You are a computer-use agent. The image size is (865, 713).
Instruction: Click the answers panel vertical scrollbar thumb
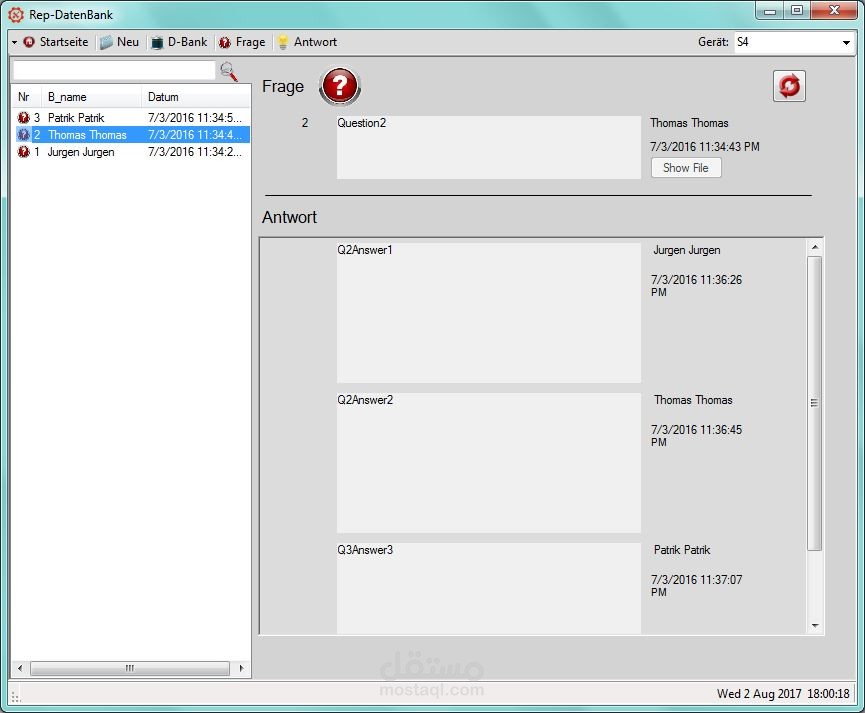815,403
